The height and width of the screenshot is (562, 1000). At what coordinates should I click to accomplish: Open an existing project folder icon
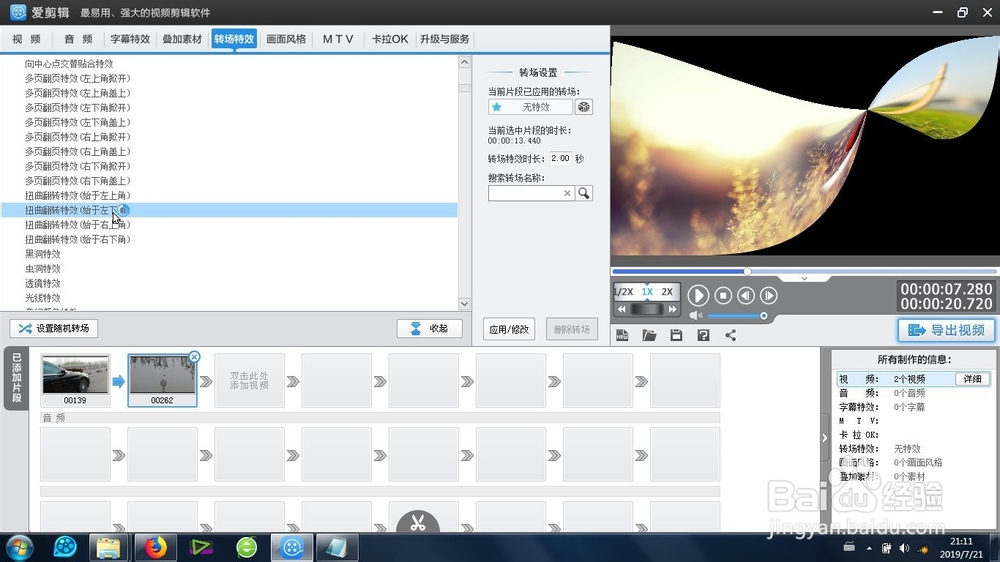point(649,335)
